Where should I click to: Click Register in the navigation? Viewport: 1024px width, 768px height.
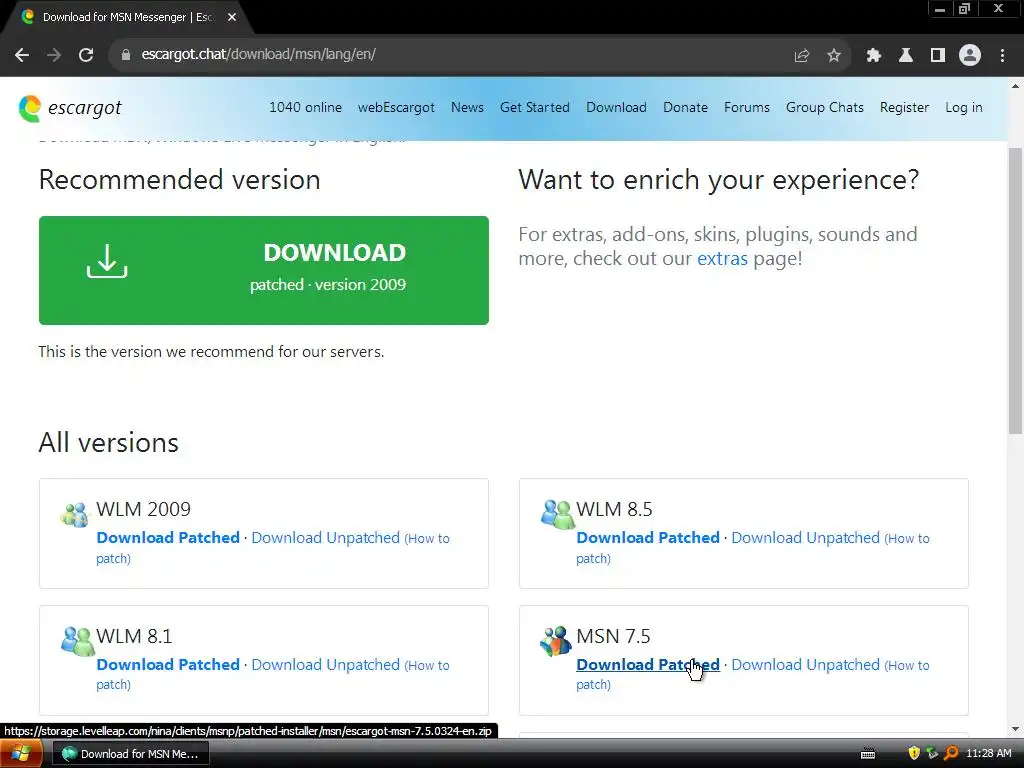904,108
